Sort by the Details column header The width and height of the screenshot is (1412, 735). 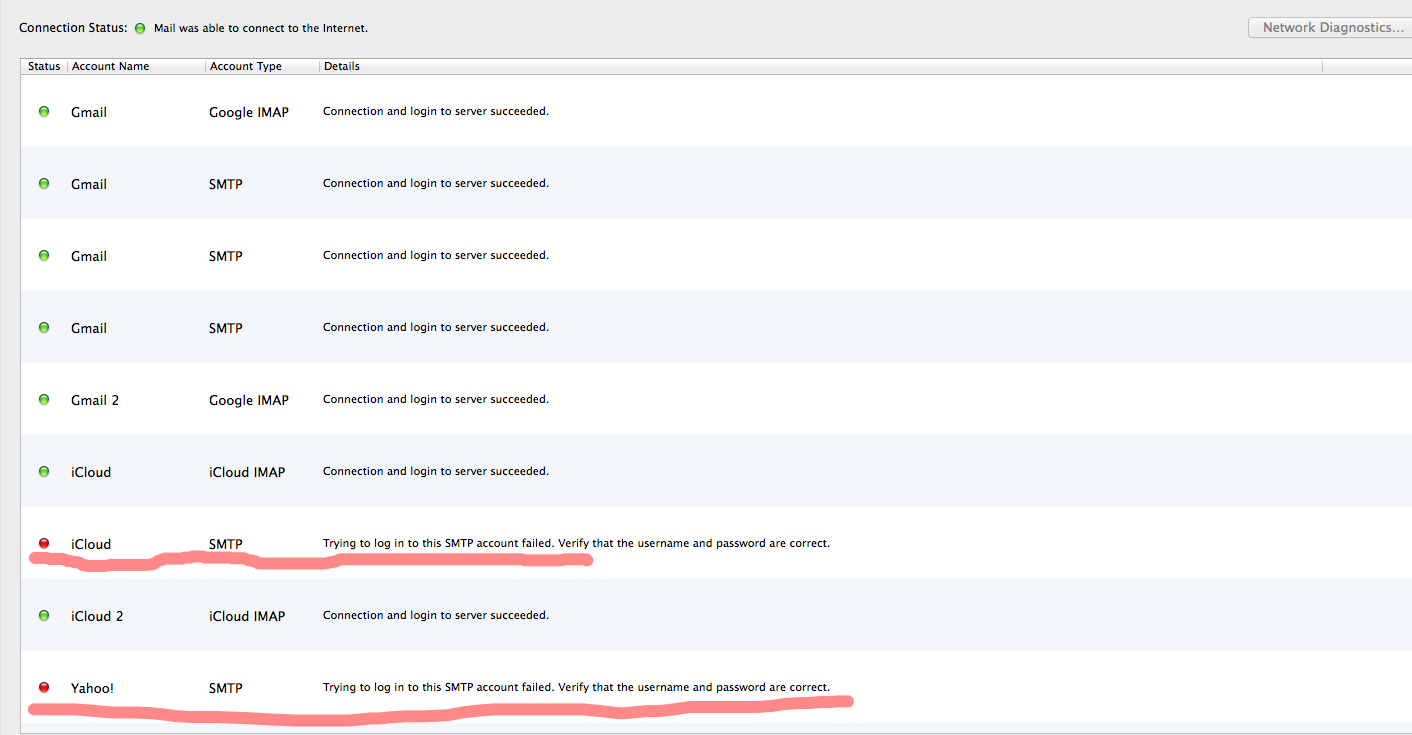tap(821, 66)
